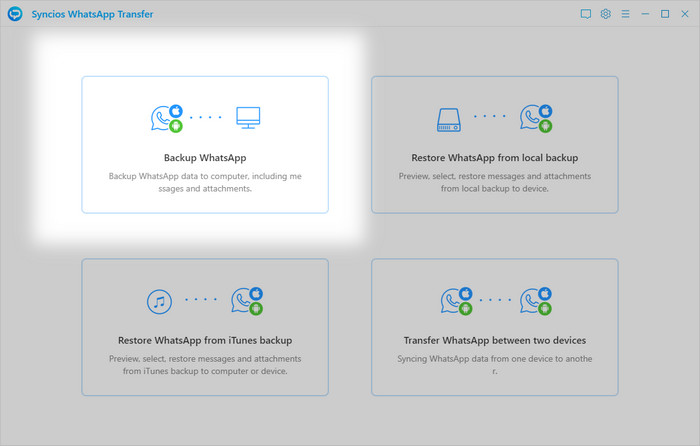Screen dimensions: 700x446
Task: Open the hamburger menu icon
Action: click(625, 14)
